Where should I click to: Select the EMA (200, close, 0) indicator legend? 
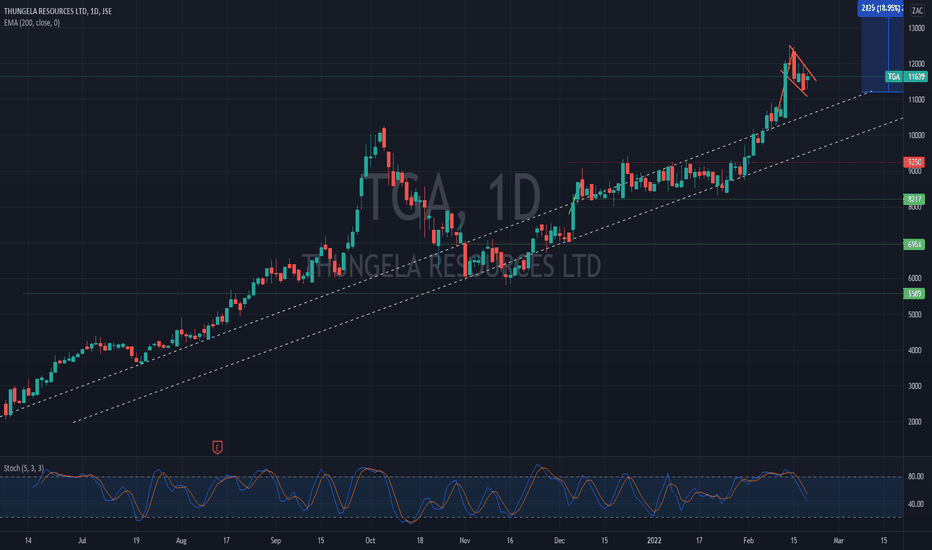(32, 23)
